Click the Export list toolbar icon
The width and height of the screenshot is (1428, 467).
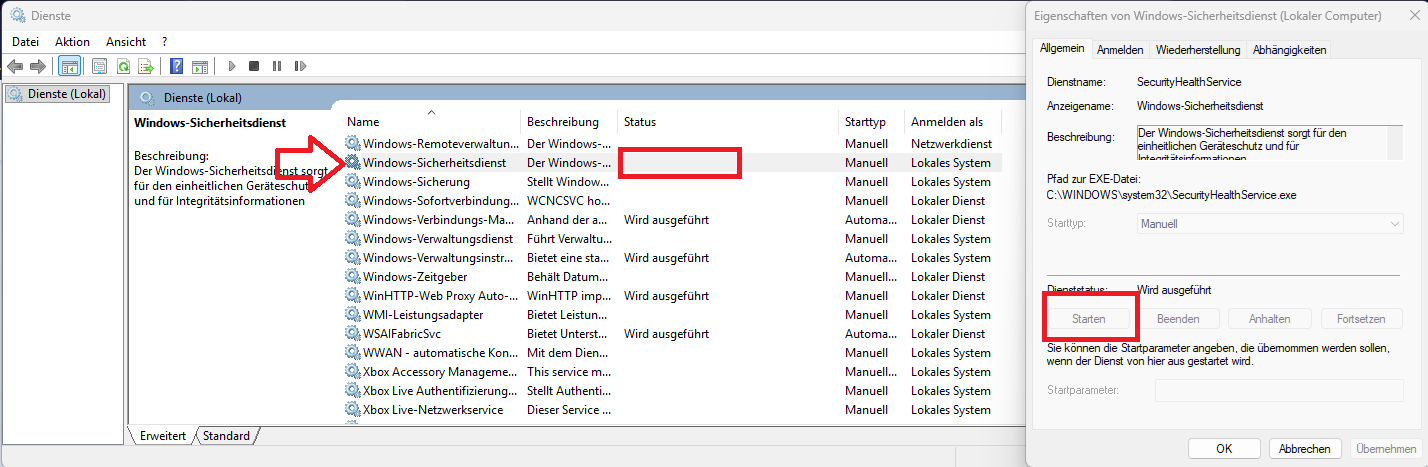(146, 66)
